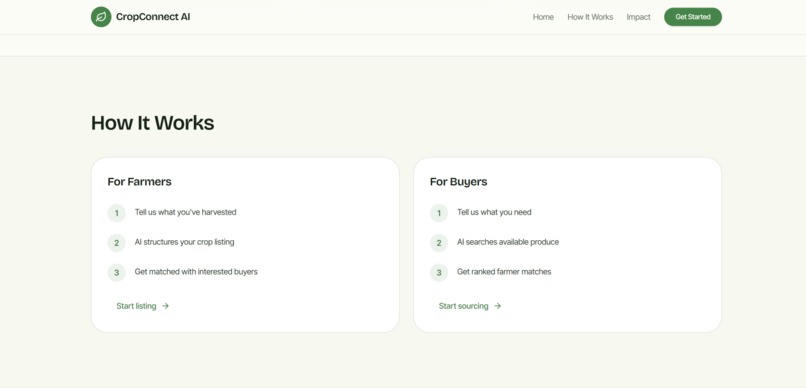Go to How It Works nav link
806x388 pixels.
pyautogui.click(x=590, y=17)
